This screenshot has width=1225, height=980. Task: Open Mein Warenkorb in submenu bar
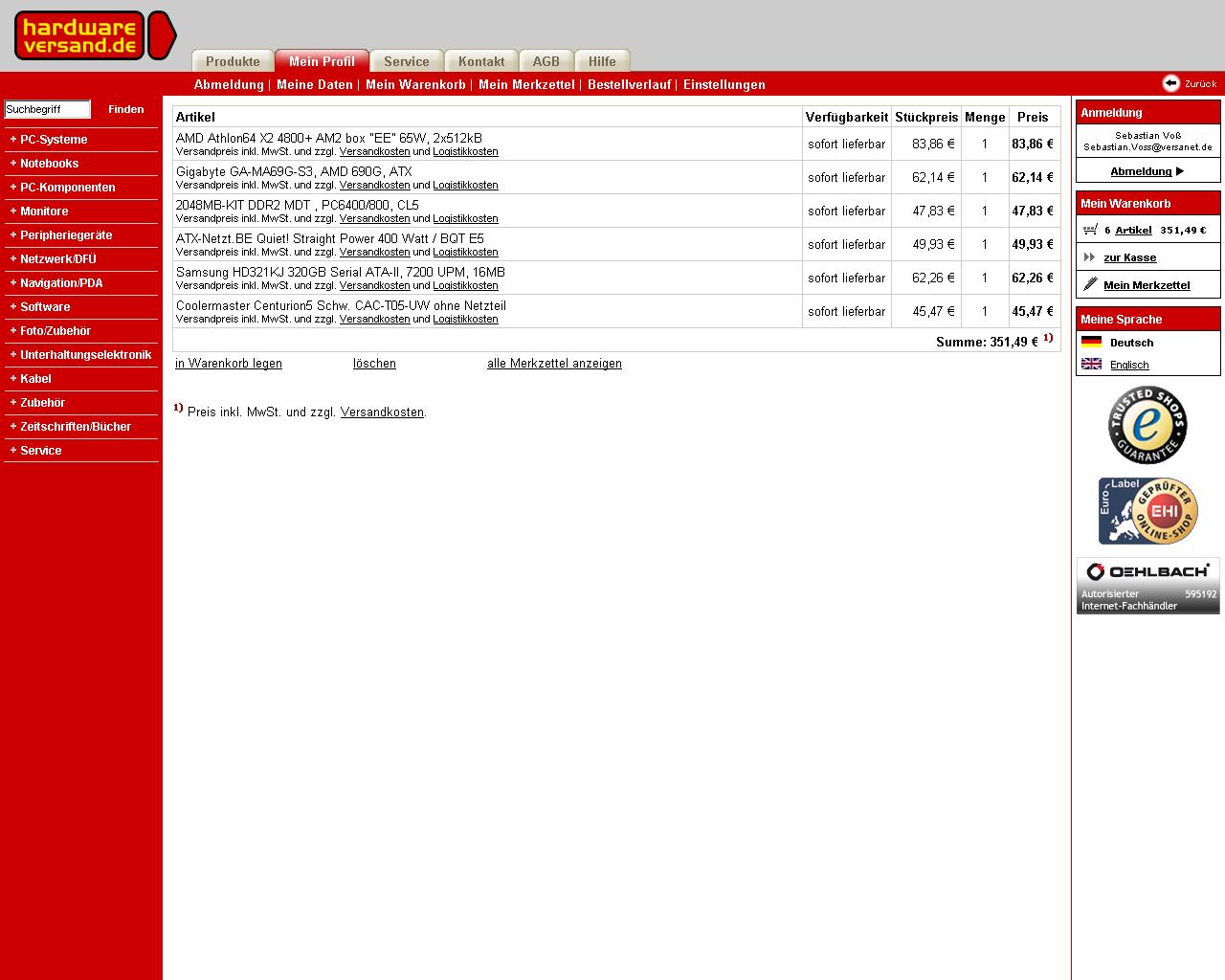(x=415, y=84)
